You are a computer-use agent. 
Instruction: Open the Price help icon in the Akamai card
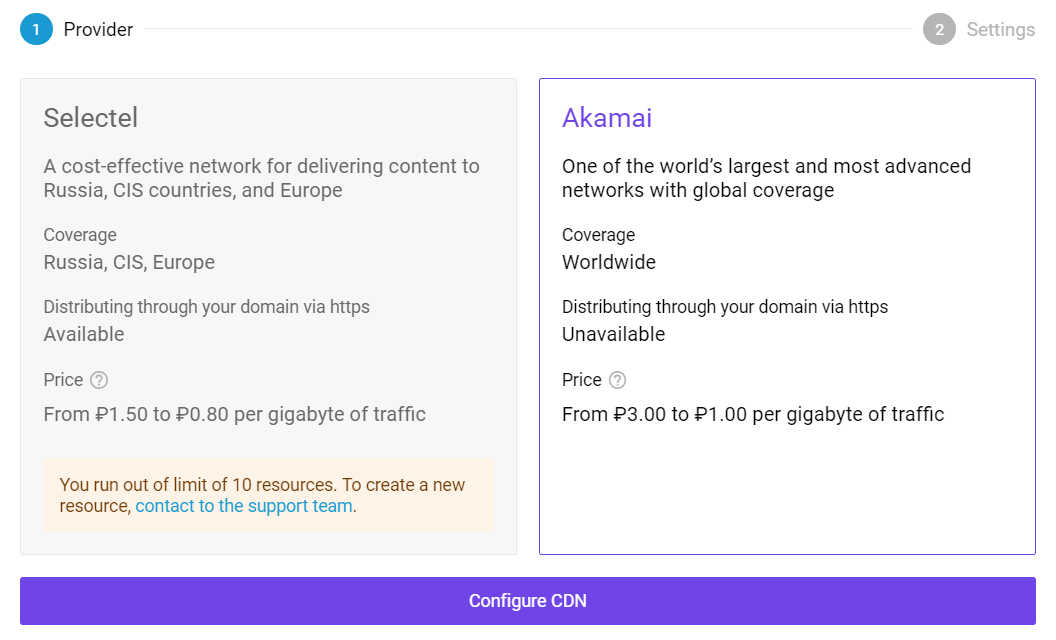(618, 380)
